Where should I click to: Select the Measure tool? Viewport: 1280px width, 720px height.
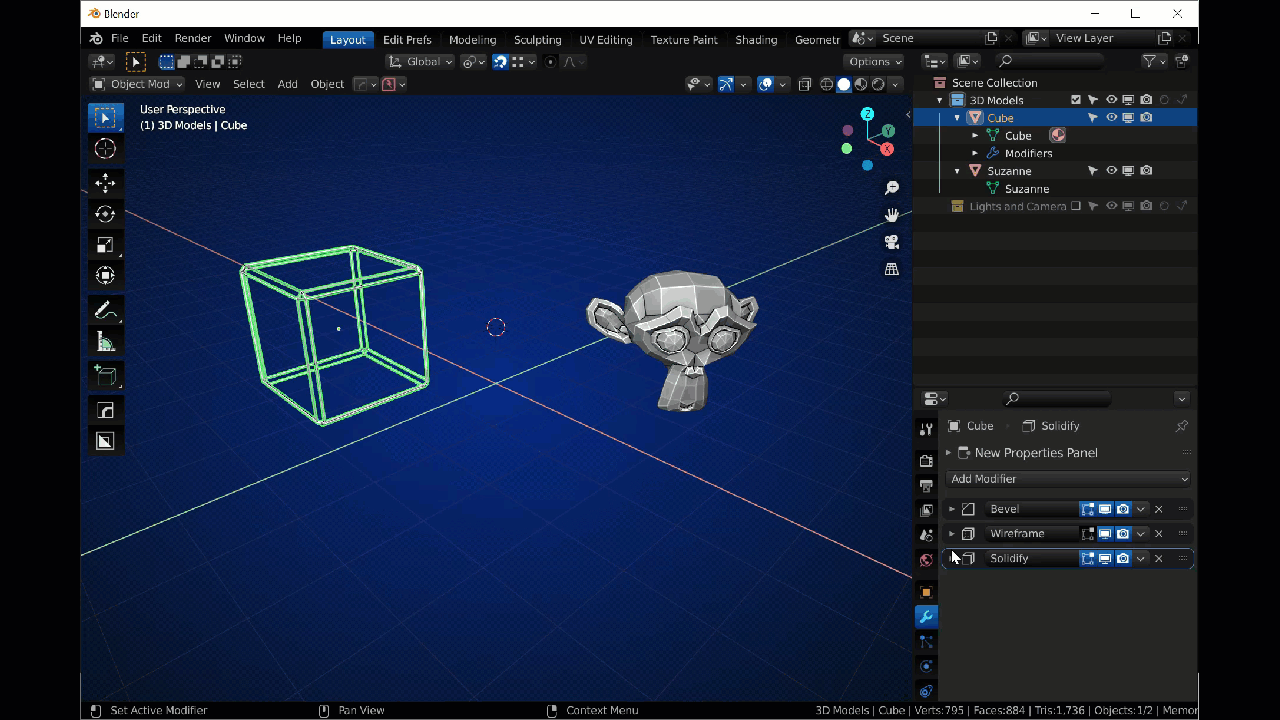(x=105, y=342)
